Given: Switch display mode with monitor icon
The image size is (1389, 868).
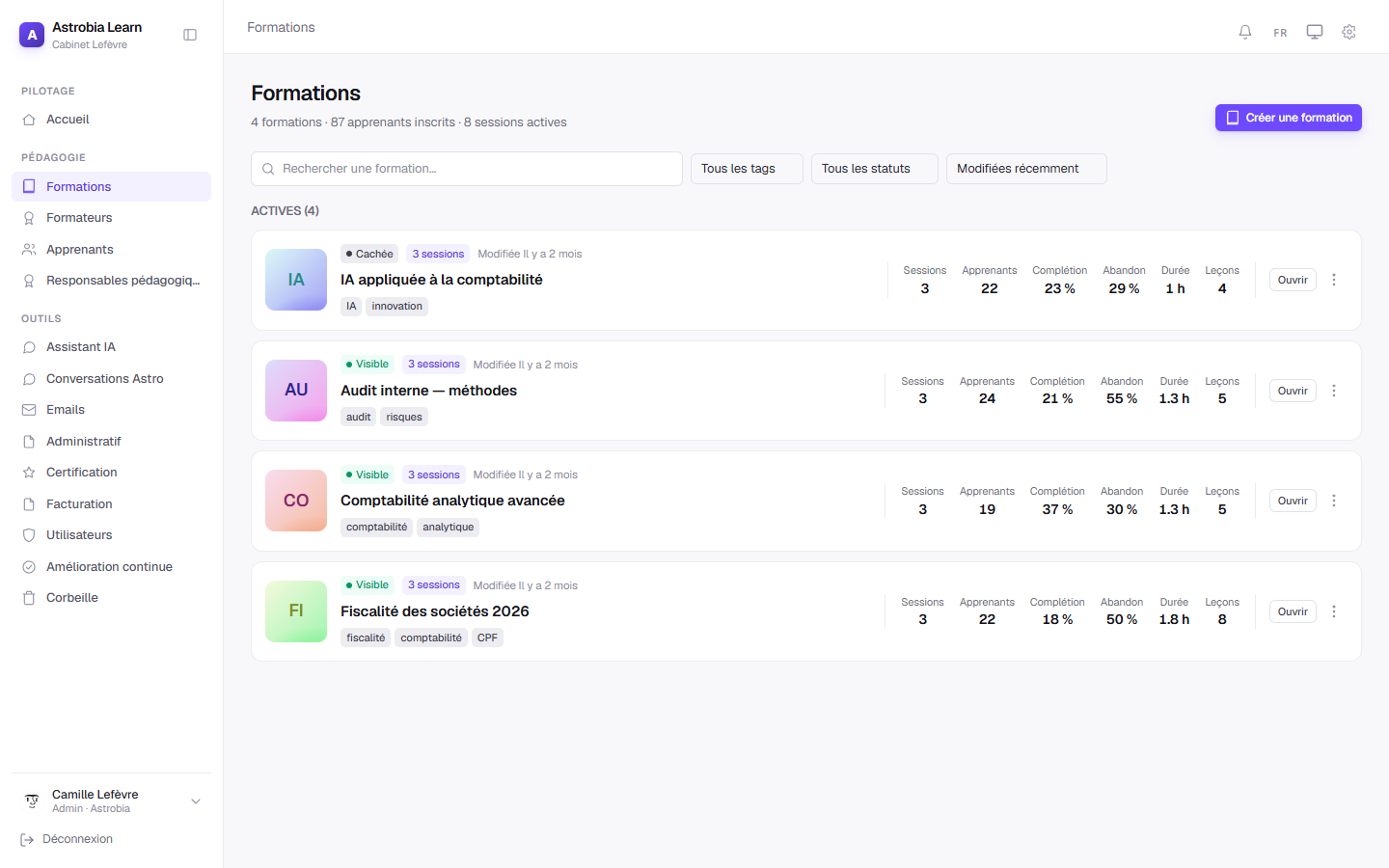Looking at the screenshot, I should coord(1315,32).
